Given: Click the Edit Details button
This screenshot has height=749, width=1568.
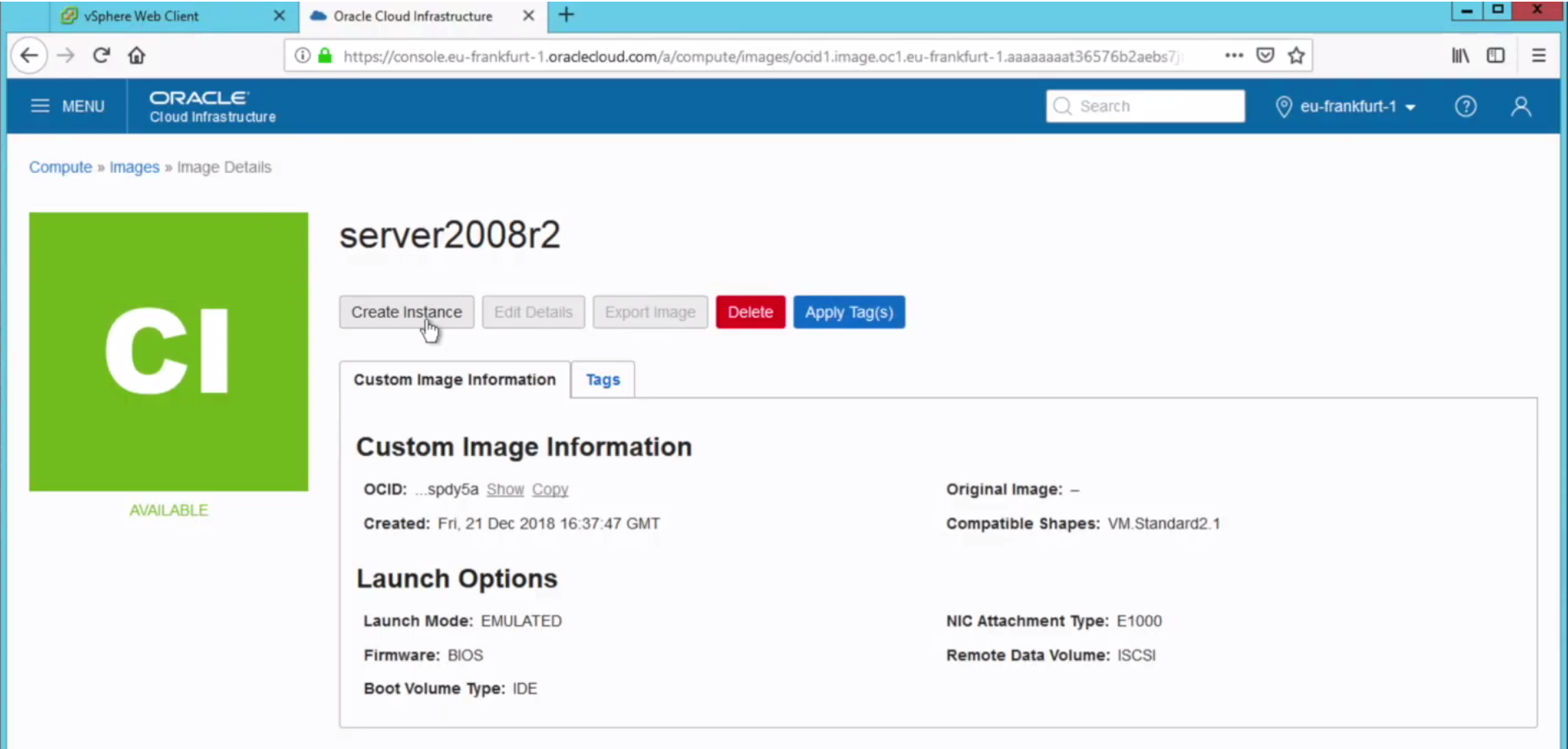Looking at the screenshot, I should pyautogui.click(x=534, y=312).
